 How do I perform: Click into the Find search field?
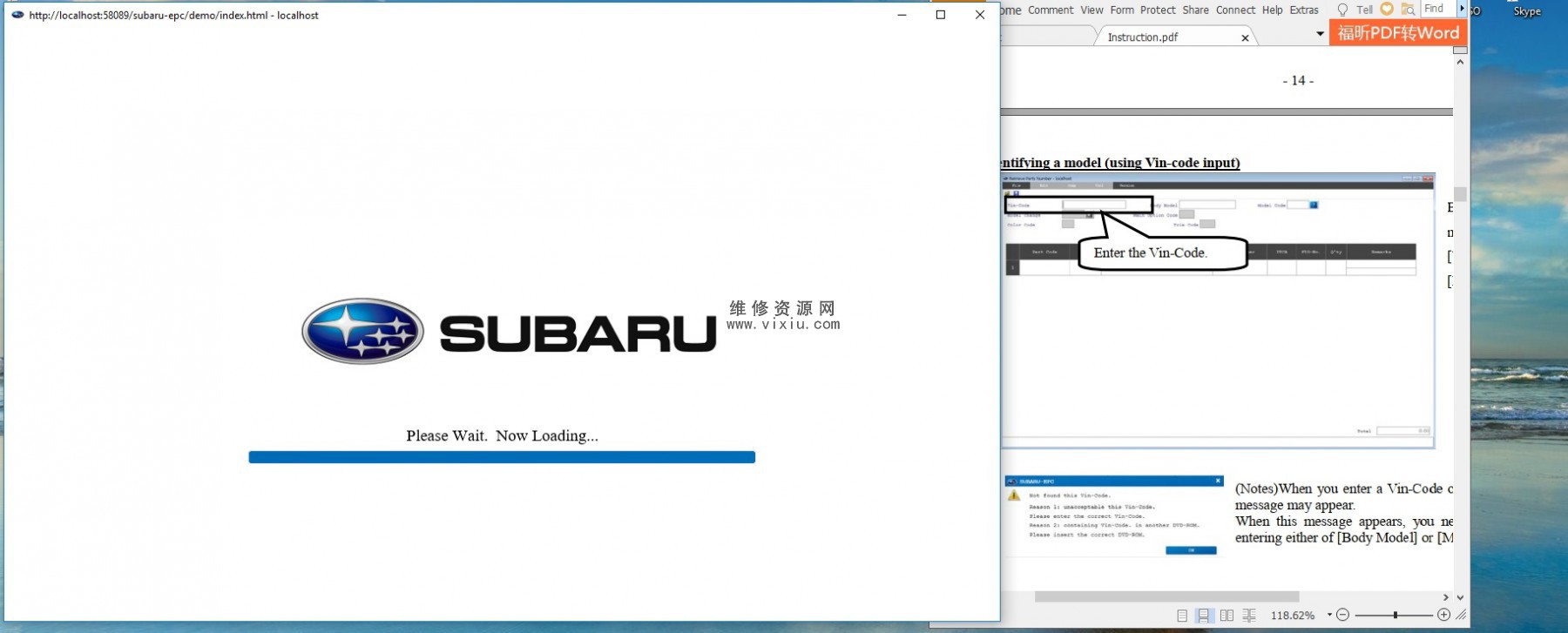coord(1440,9)
